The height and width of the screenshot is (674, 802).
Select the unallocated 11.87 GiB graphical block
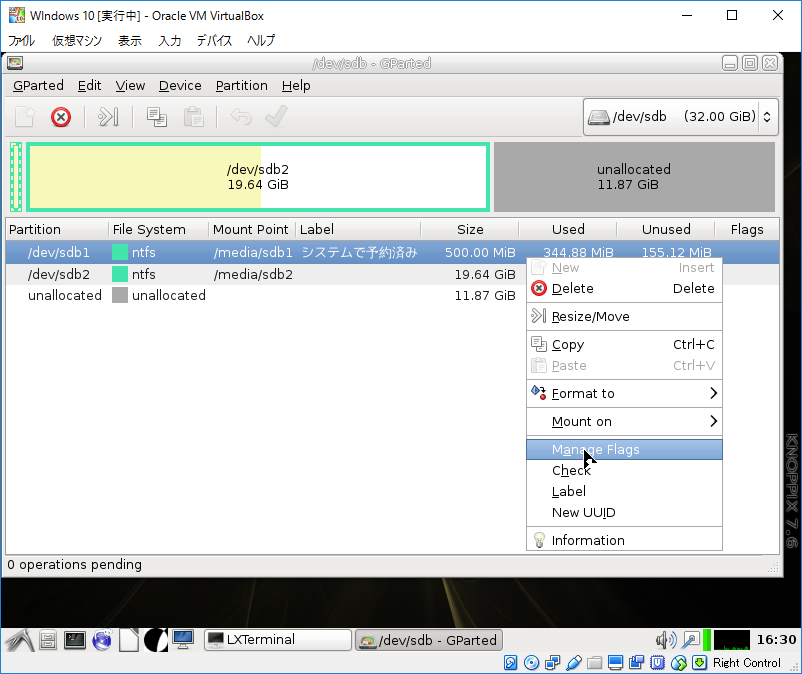(634, 177)
